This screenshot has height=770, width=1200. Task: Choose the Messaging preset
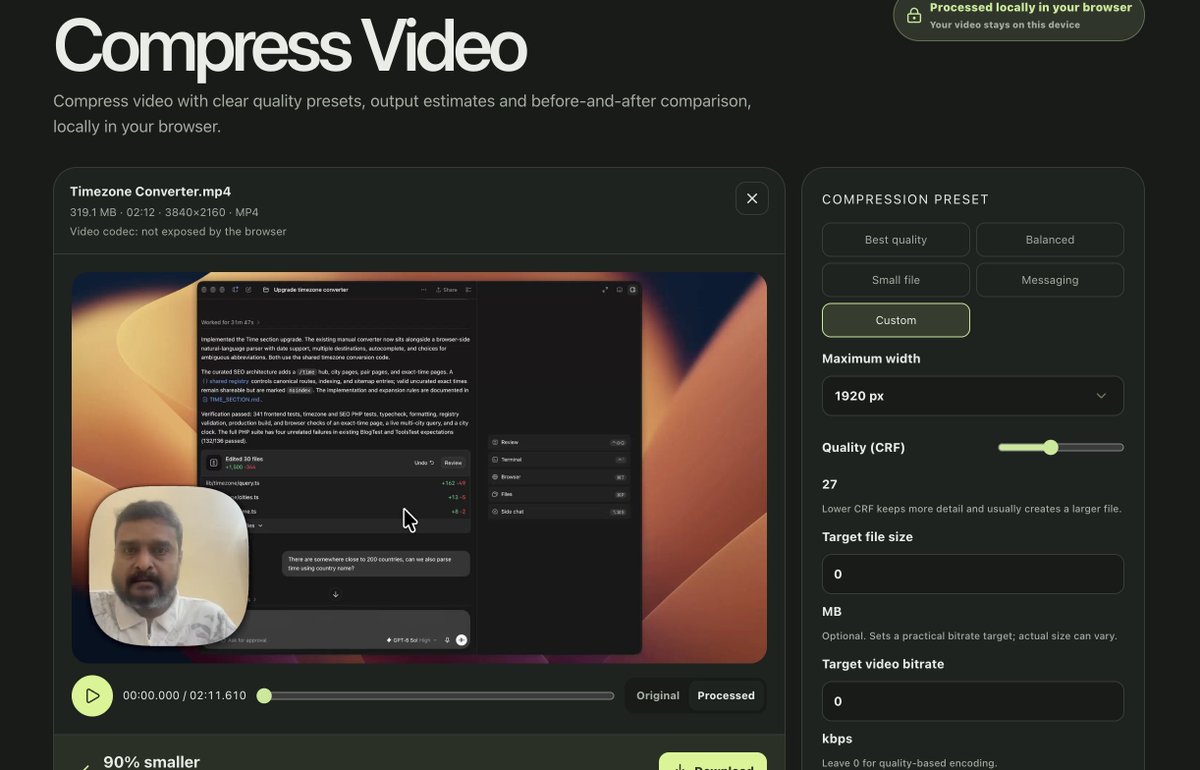coord(1050,280)
